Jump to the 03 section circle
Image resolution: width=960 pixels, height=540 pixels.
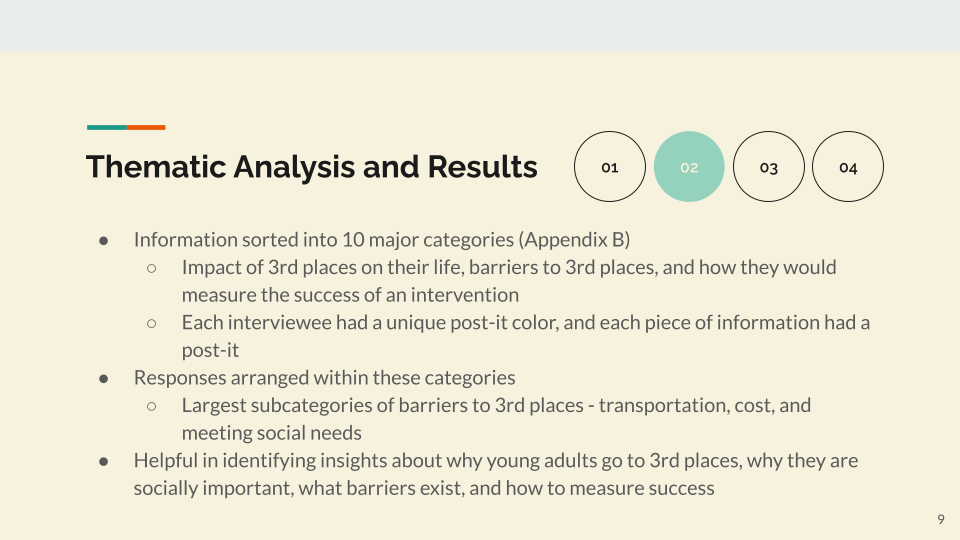point(768,167)
